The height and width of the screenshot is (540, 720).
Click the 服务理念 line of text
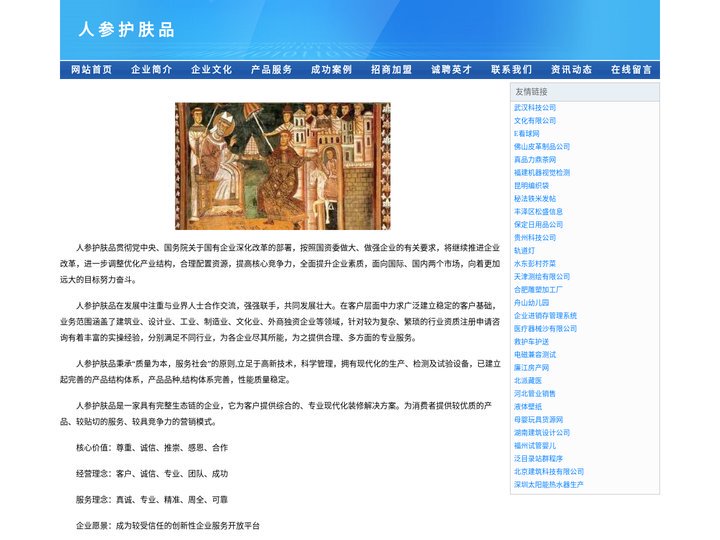[152, 500]
